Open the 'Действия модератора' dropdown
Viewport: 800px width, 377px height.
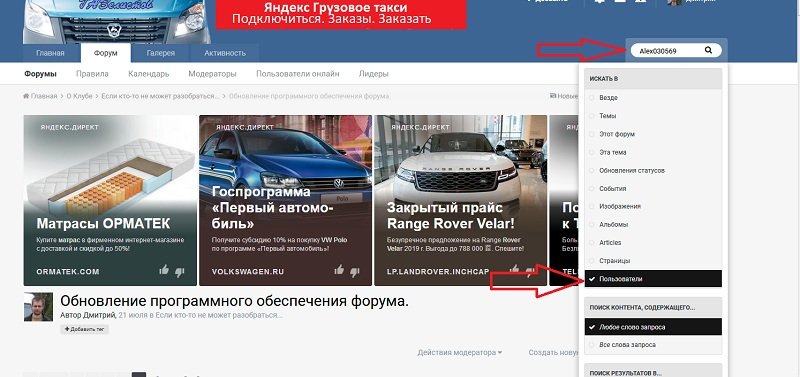[459, 353]
